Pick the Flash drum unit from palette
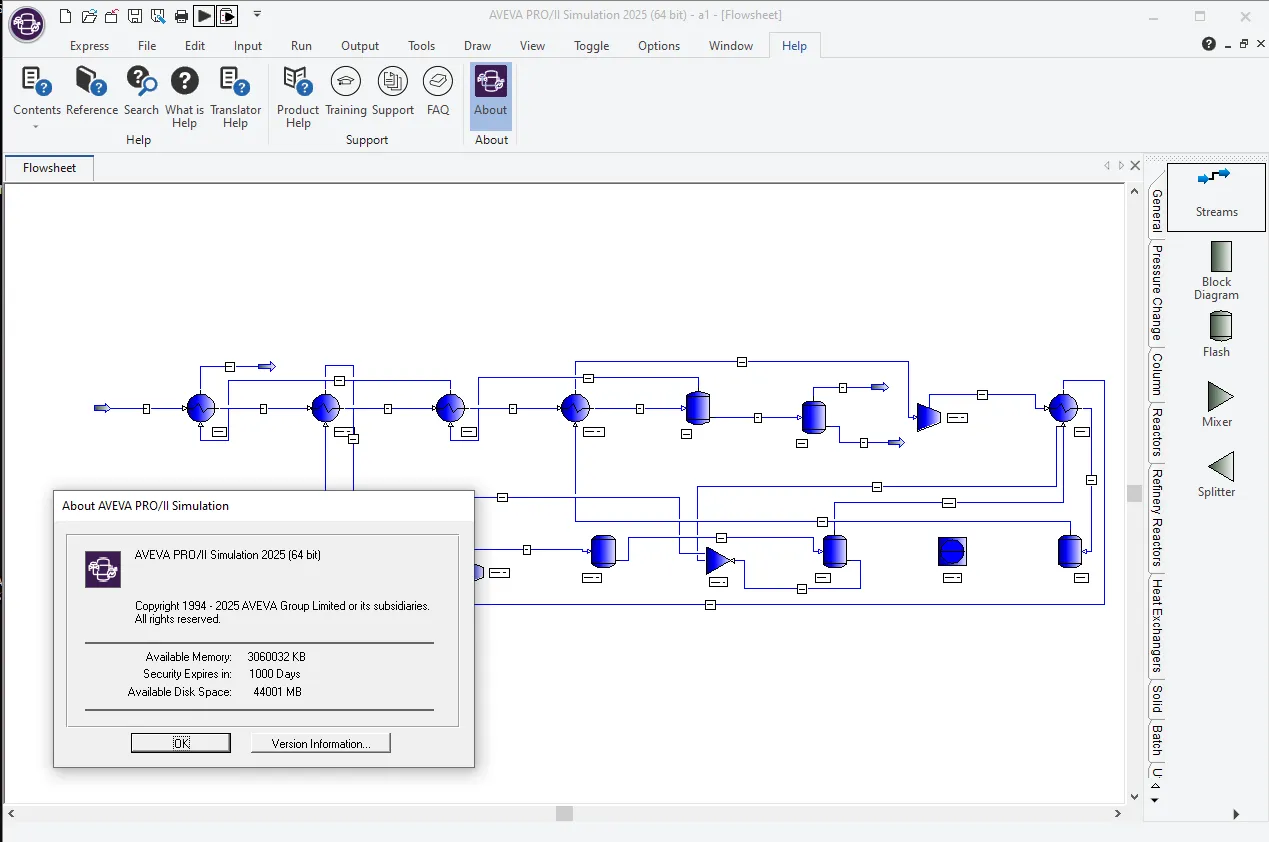Image resolution: width=1269 pixels, height=842 pixels. 1217,334
